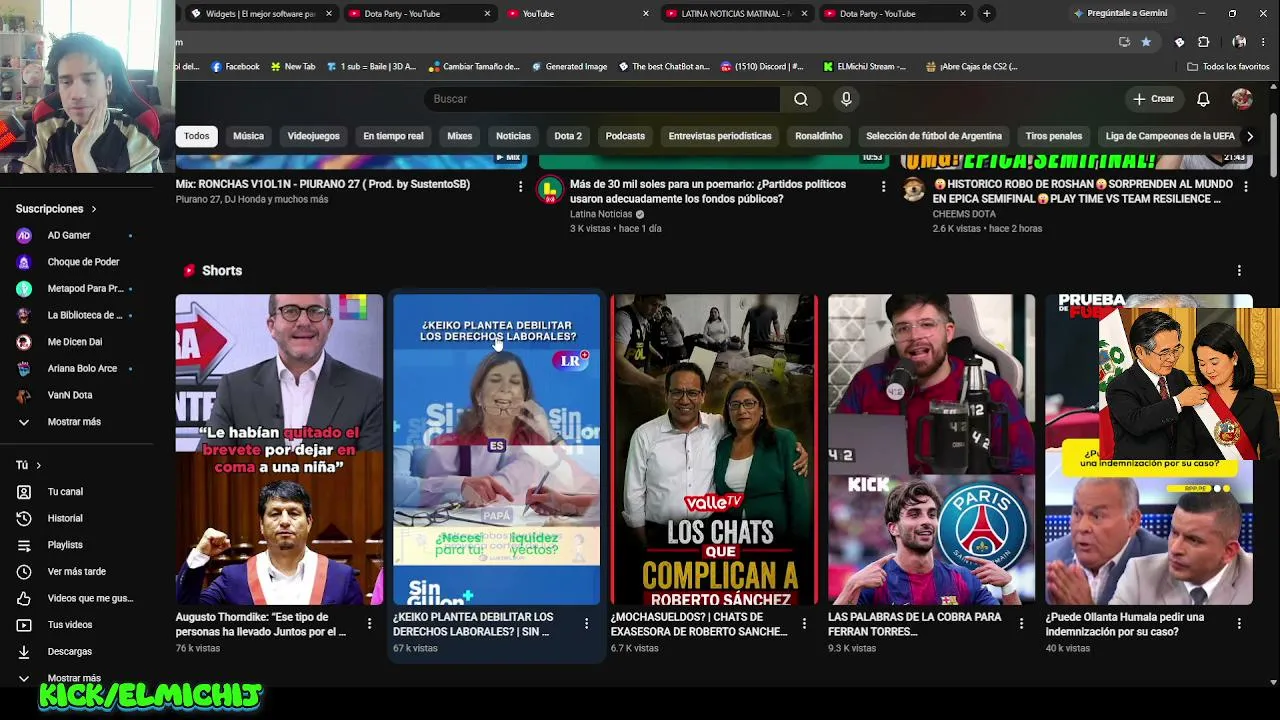Open ¿Puede Ollanta Humala pedir una indemnización short title
The image size is (1280, 720).
click(x=1125, y=624)
